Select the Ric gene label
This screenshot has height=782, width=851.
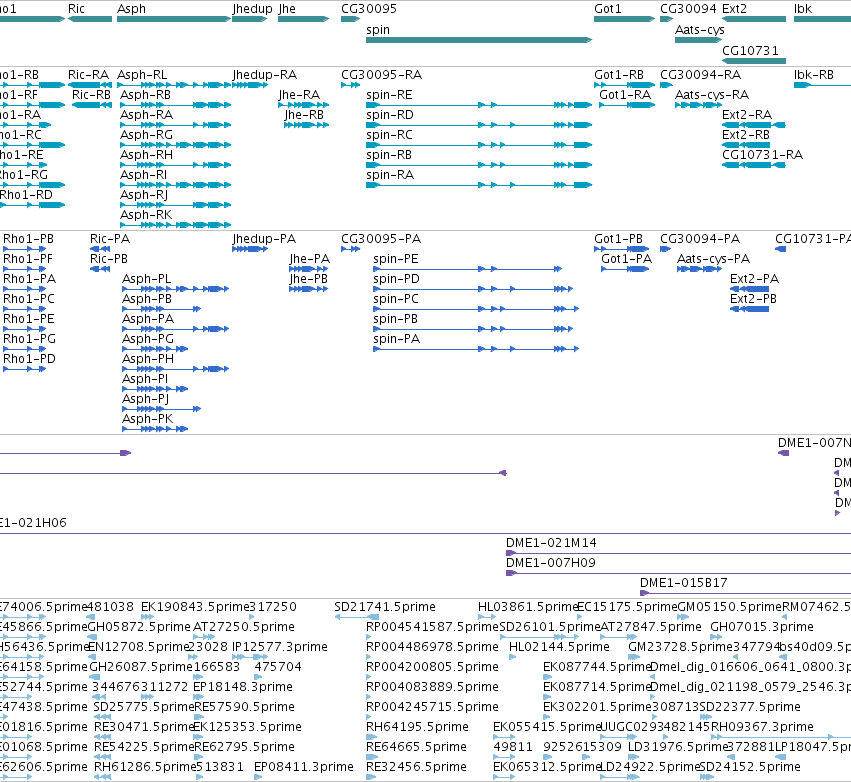[x=77, y=9]
